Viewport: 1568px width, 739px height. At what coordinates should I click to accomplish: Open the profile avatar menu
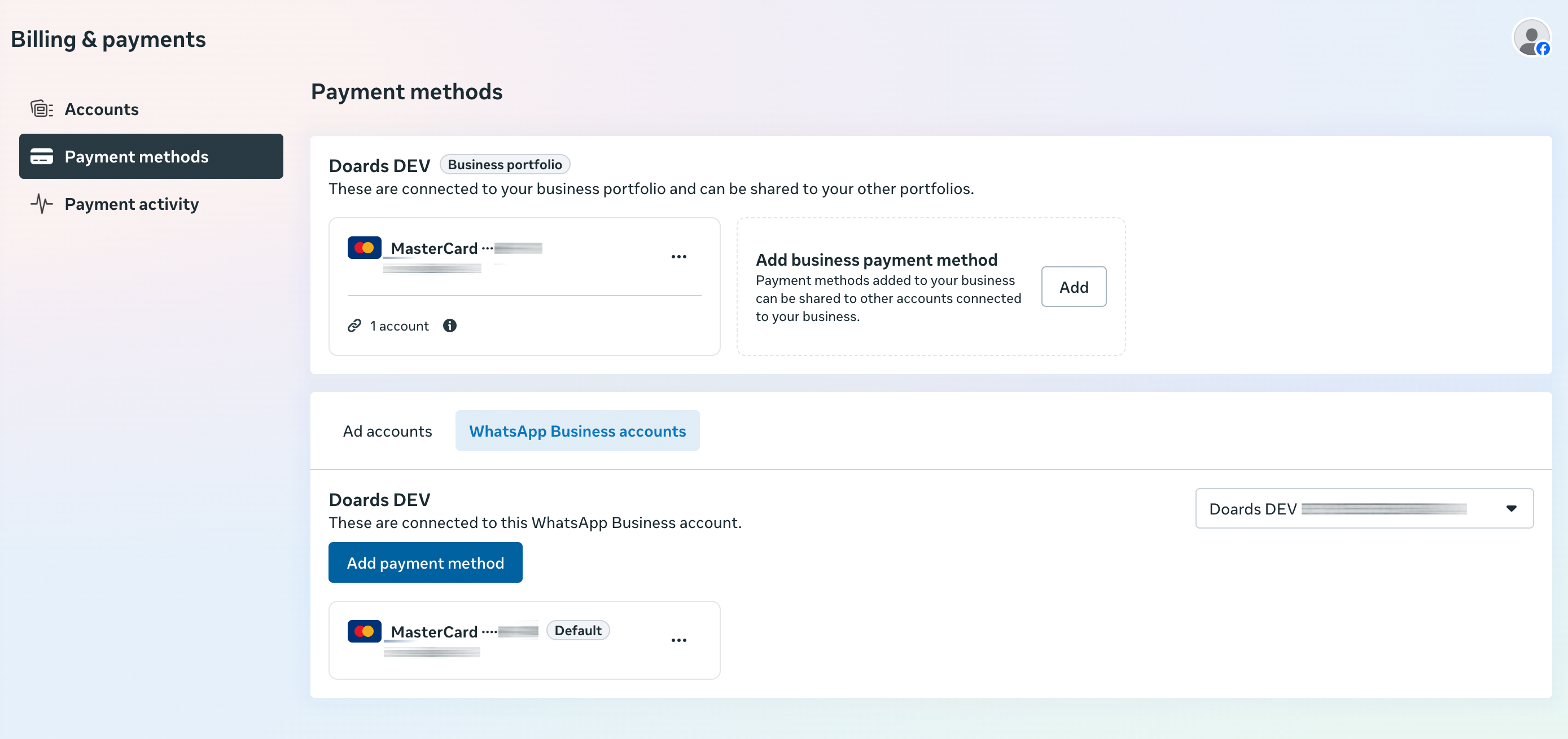pos(1531,38)
